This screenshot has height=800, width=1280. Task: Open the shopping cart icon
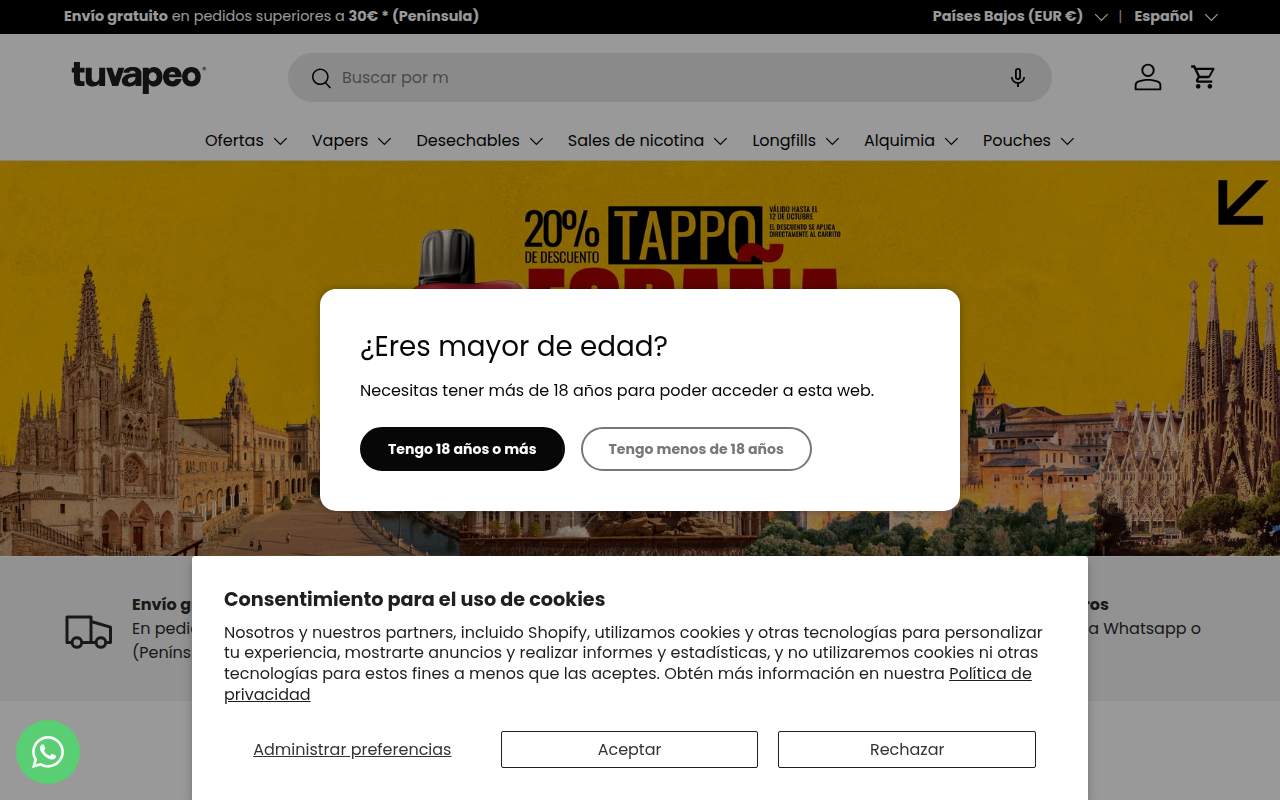[1203, 77]
